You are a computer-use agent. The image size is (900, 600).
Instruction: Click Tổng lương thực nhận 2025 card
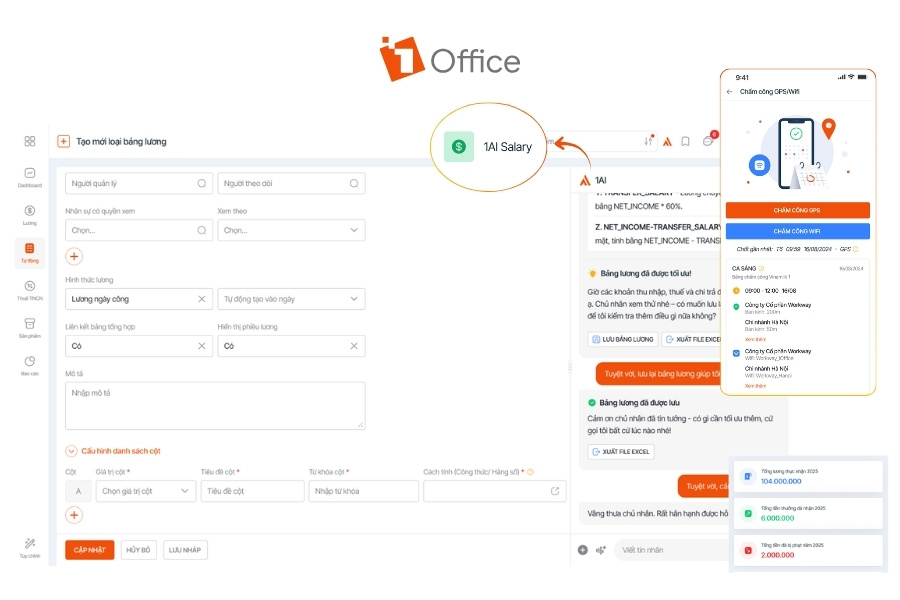coord(808,476)
